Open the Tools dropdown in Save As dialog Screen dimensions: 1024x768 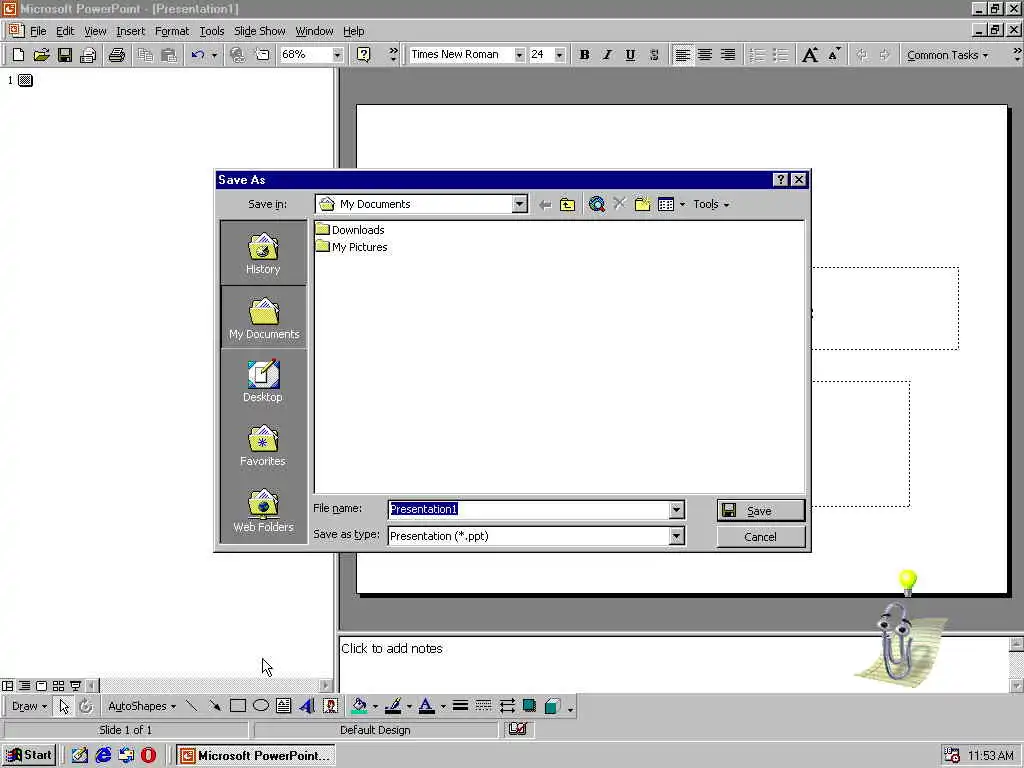coord(711,204)
